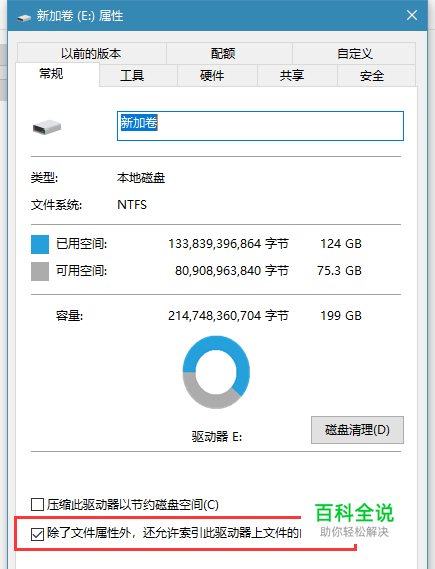The height and width of the screenshot is (569, 435).
Task: Select the 常规 tab
Action: tap(57, 74)
